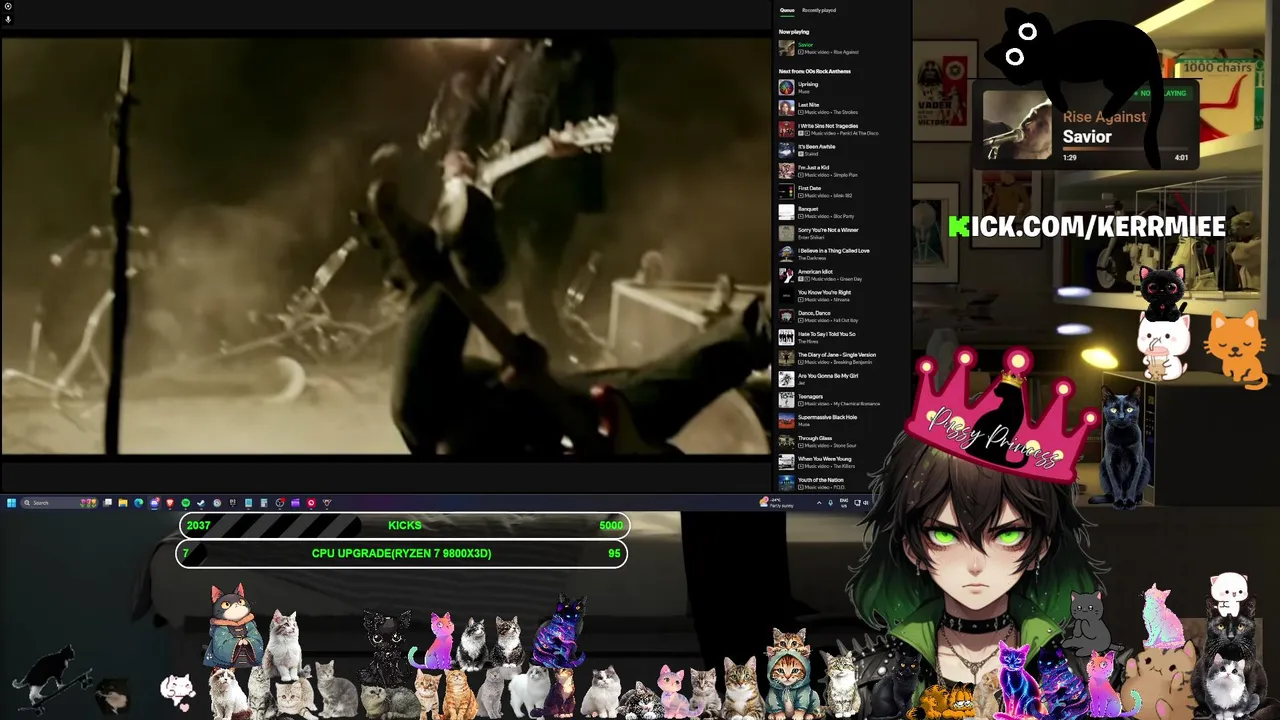Viewport: 1280px width, 720px height.
Task: Click the taskbar Search box
Action: click(59, 502)
